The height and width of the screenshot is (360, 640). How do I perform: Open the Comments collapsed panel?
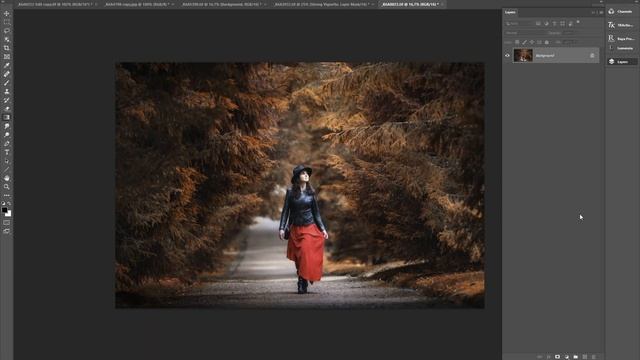click(621, 48)
